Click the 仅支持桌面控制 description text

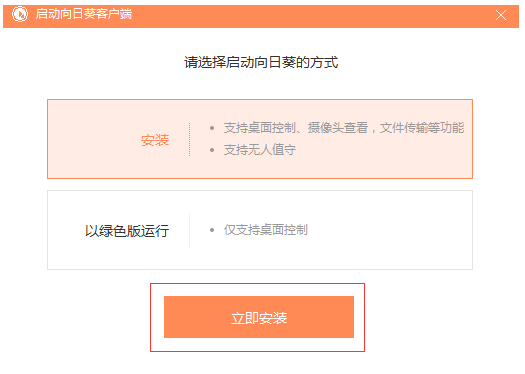click(x=266, y=230)
